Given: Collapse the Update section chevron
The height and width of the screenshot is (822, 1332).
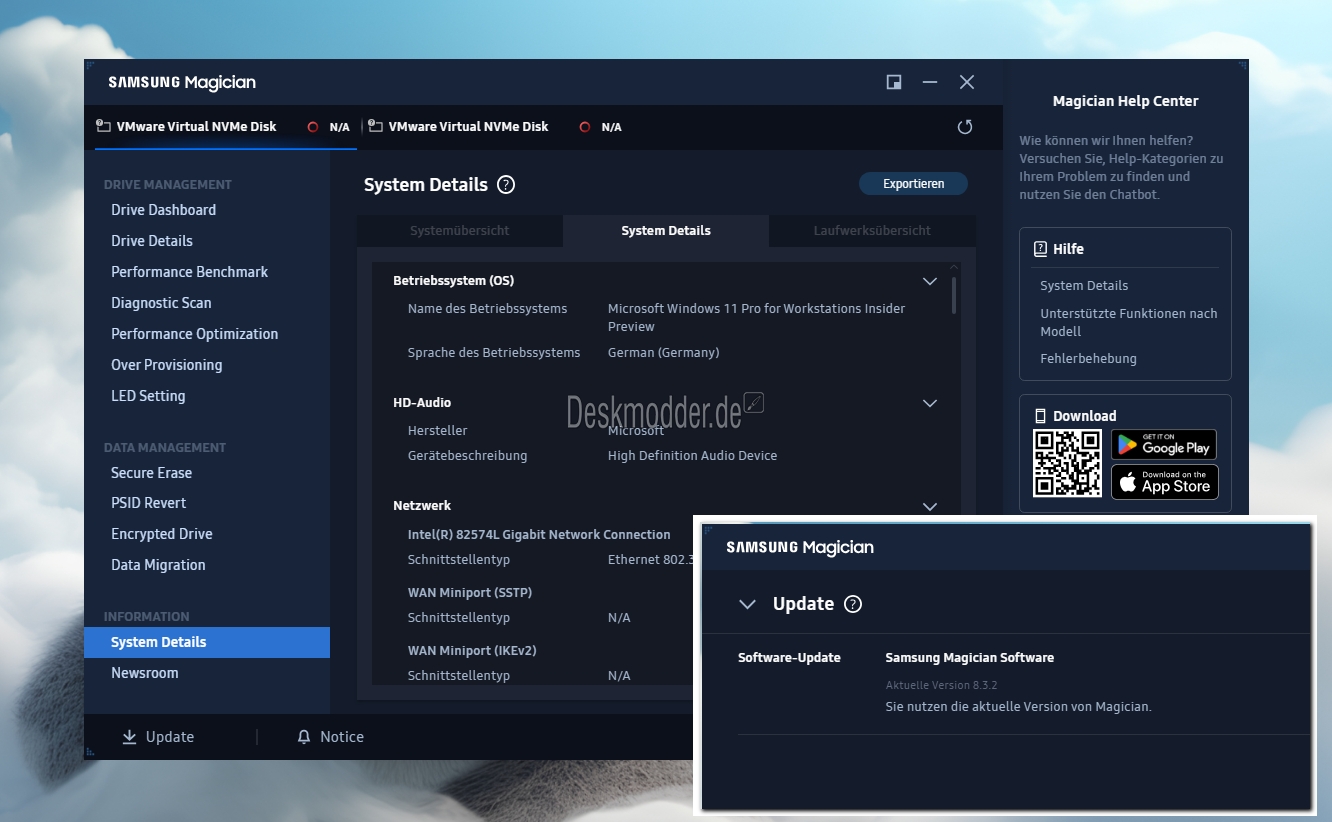Looking at the screenshot, I should click(x=747, y=604).
